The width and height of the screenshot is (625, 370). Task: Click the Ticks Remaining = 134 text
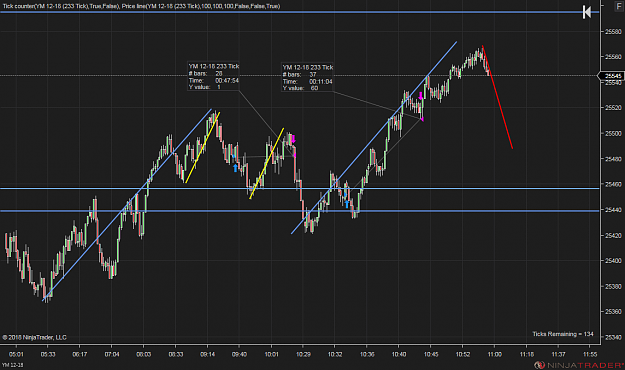point(563,334)
